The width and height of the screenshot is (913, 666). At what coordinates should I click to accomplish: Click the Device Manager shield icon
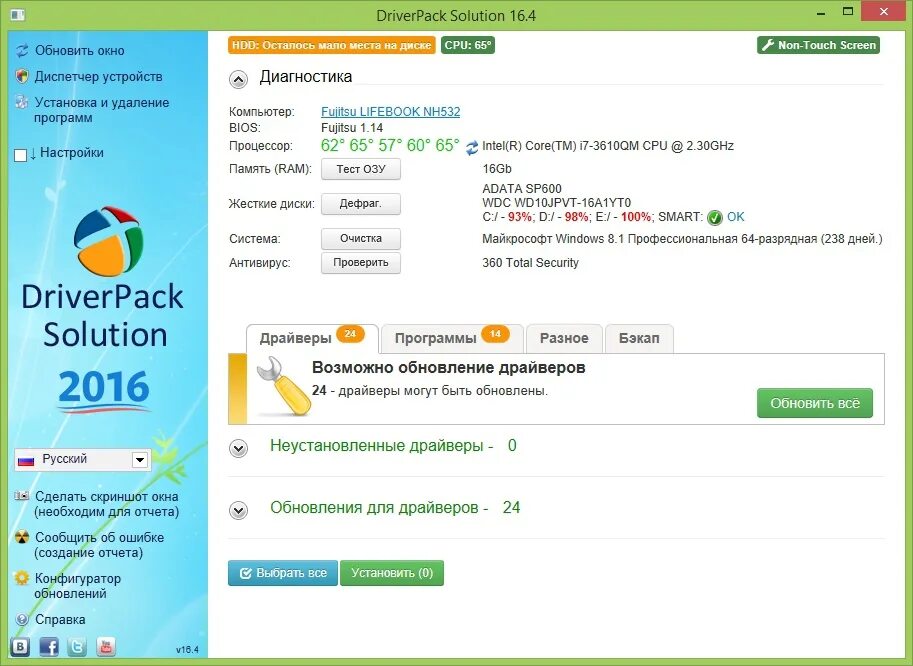tap(22, 76)
